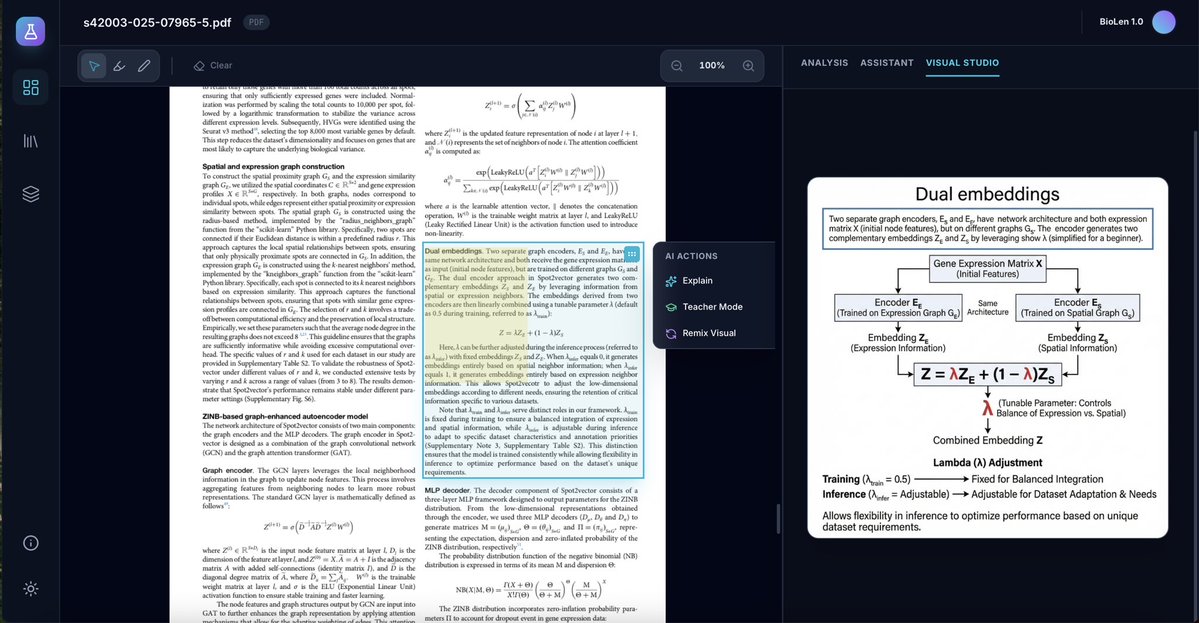
Task: Click the BioLen flask logo
Action: (x=30, y=31)
